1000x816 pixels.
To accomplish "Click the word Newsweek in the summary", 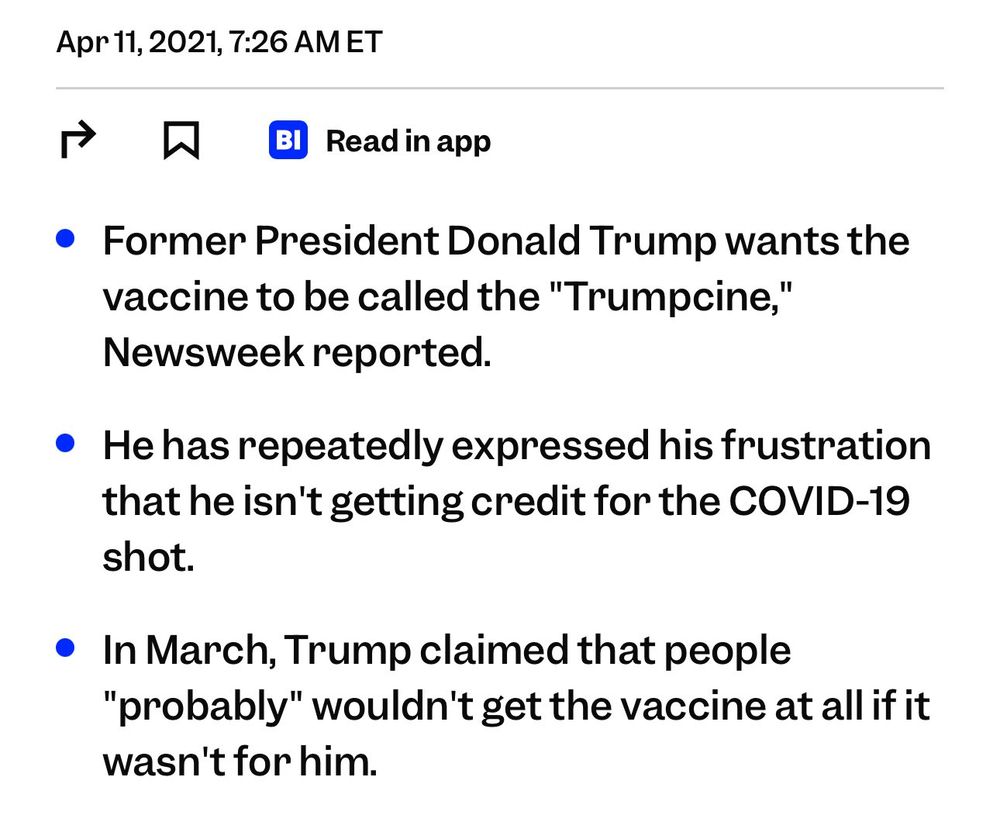I will pyautogui.click(x=203, y=352).
